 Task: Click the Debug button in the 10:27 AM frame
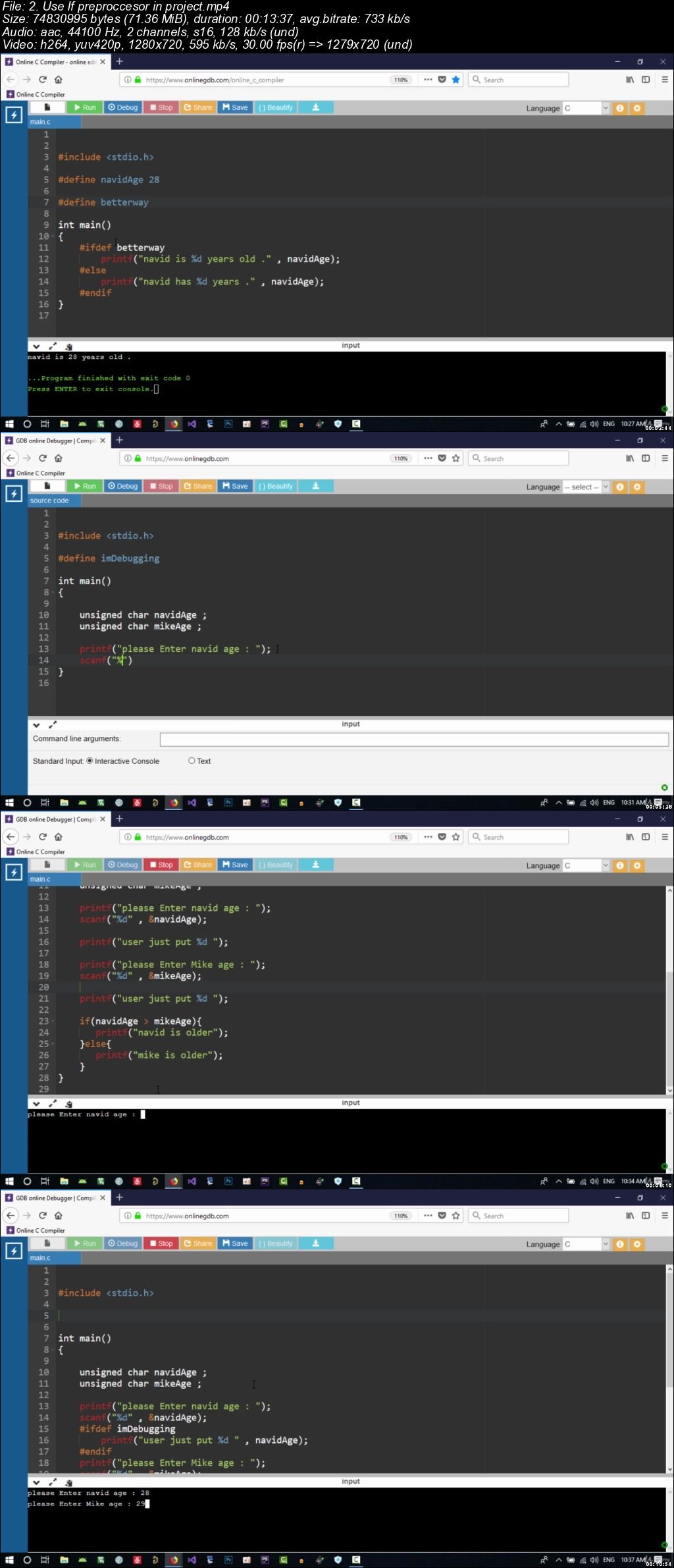pyautogui.click(x=123, y=107)
